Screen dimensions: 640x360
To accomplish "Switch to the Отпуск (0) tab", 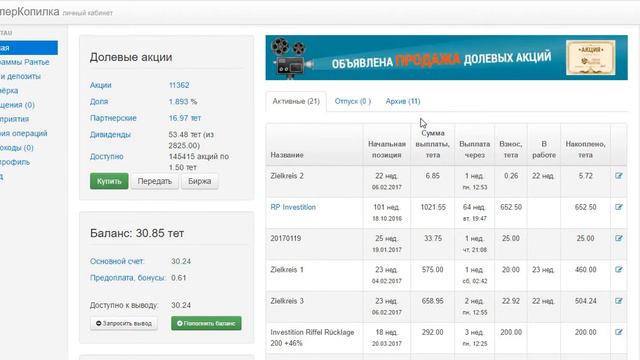I will pos(353,101).
